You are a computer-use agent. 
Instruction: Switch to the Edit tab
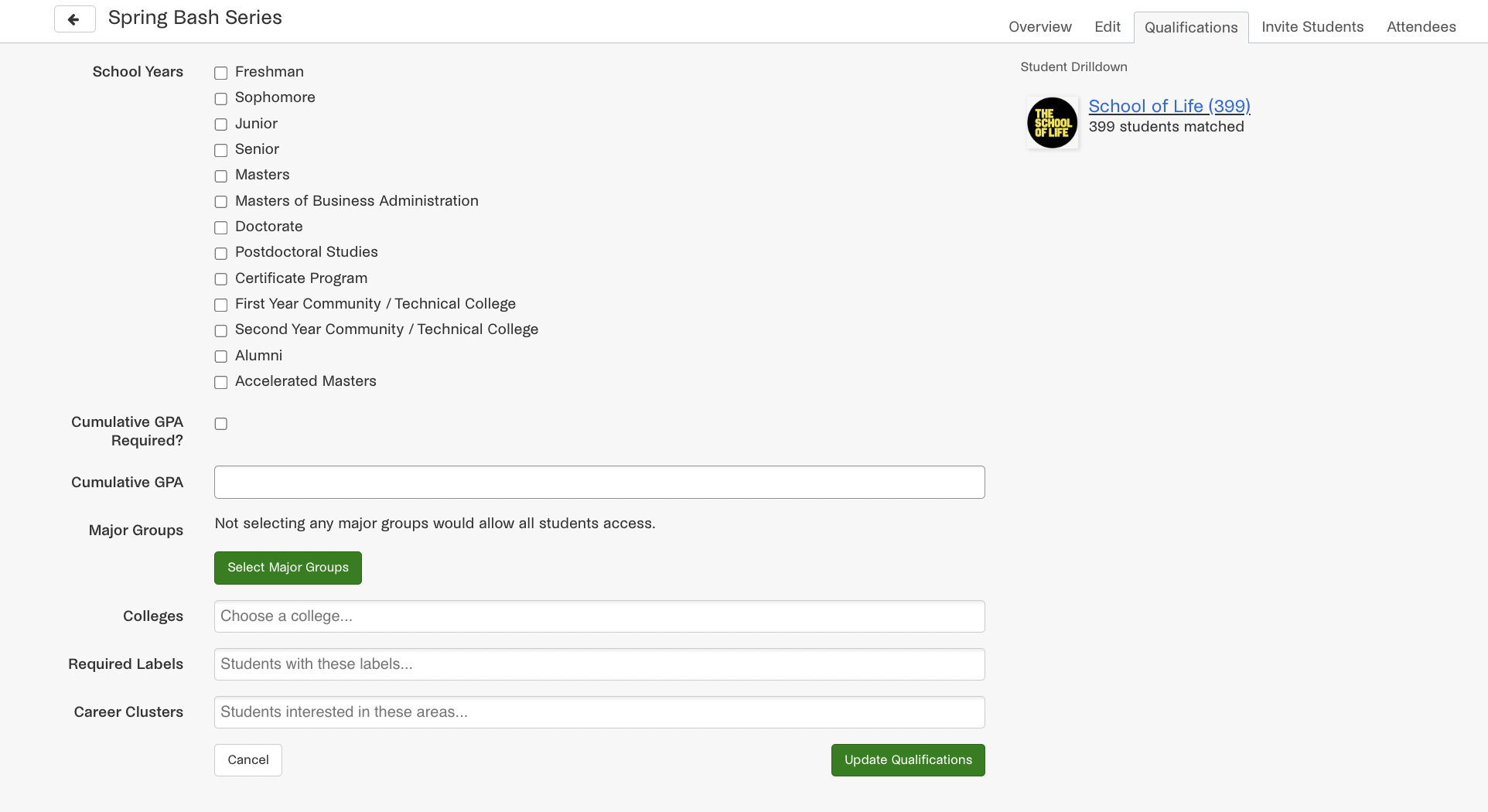tap(1107, 27)
